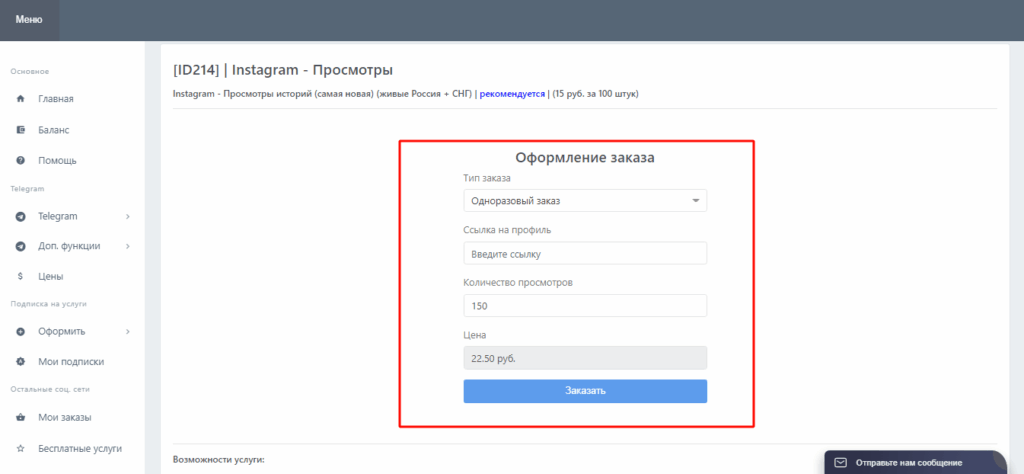Open the Меню button in top bar
1024x474 pixels.
click(x=29, y=20)
